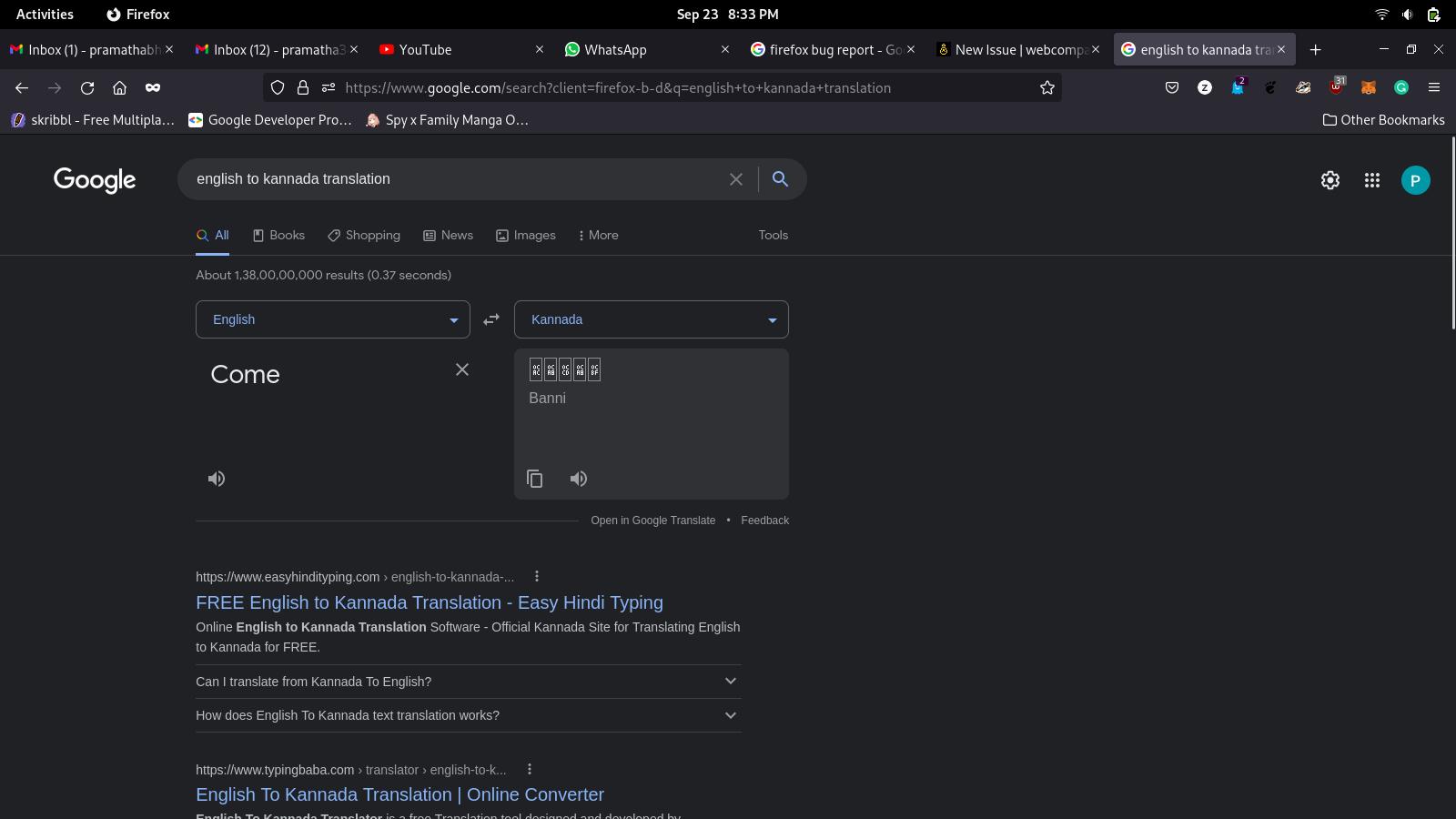Send translation Feedback
The height and width of the screenshot is (819, 1456).
(x=765, y=521)
